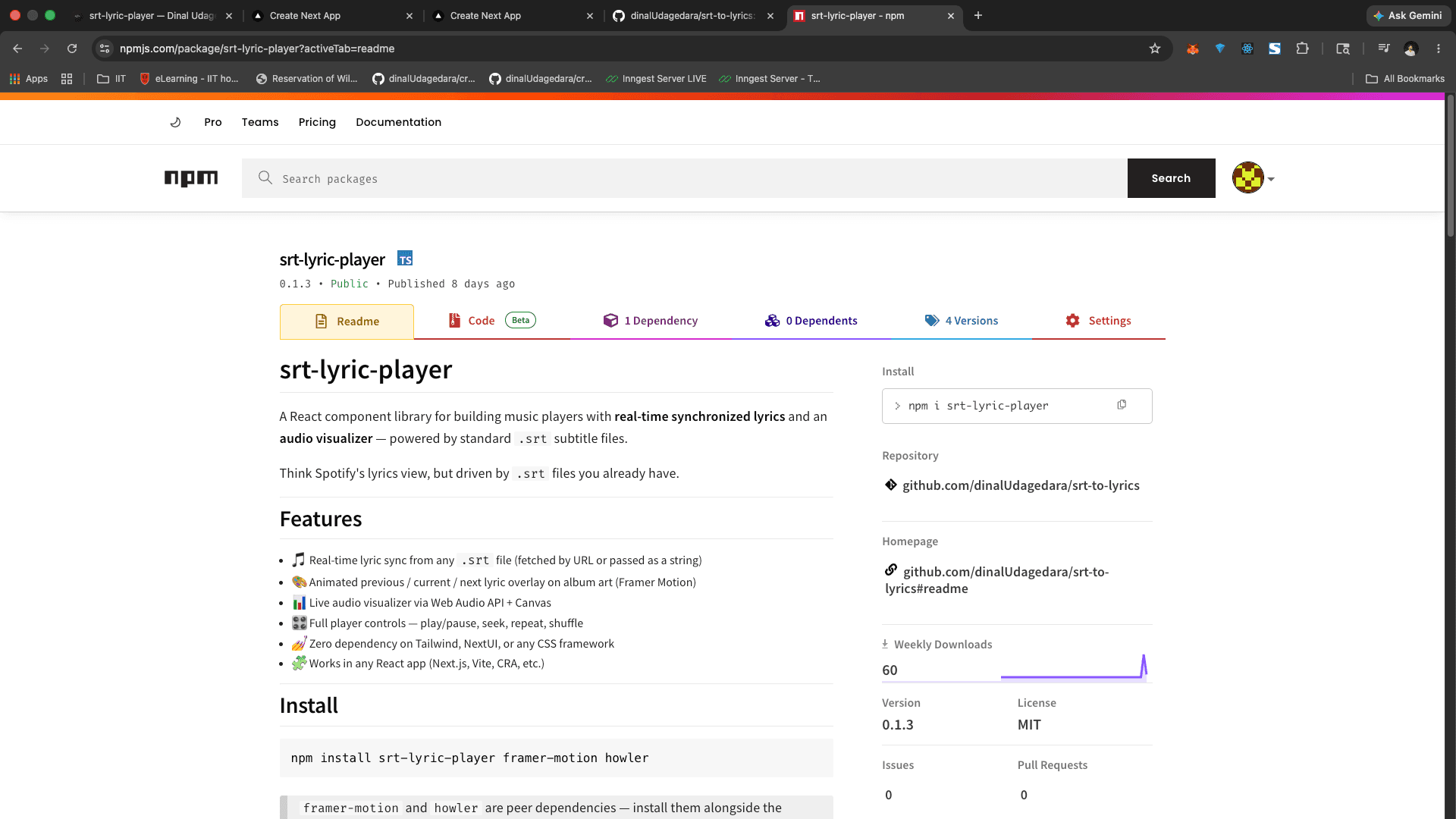
Task: Click the black Search button
Action: click(1171, 178)
